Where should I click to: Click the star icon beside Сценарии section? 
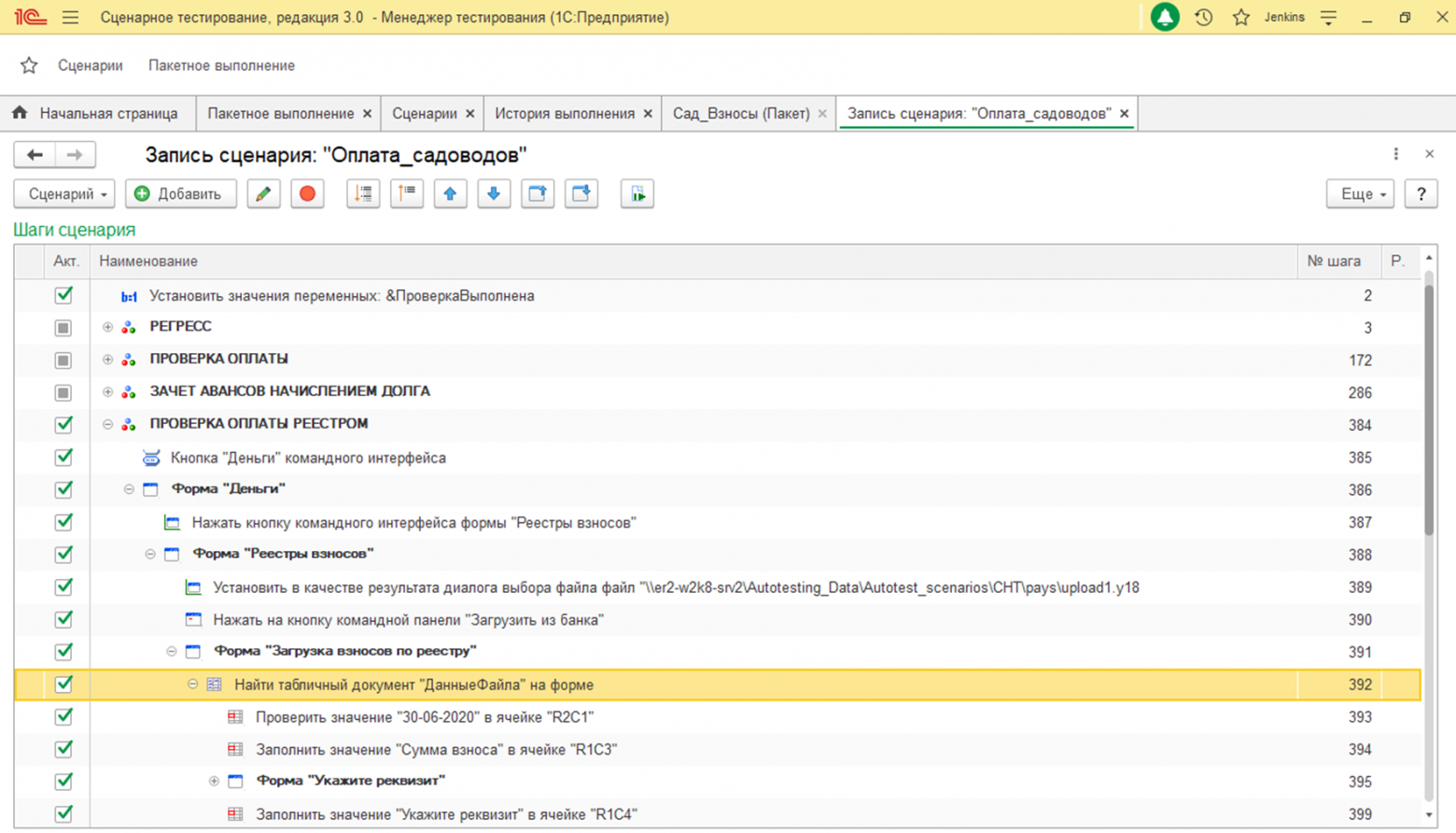pyautogui.click(x=29, y=65)
